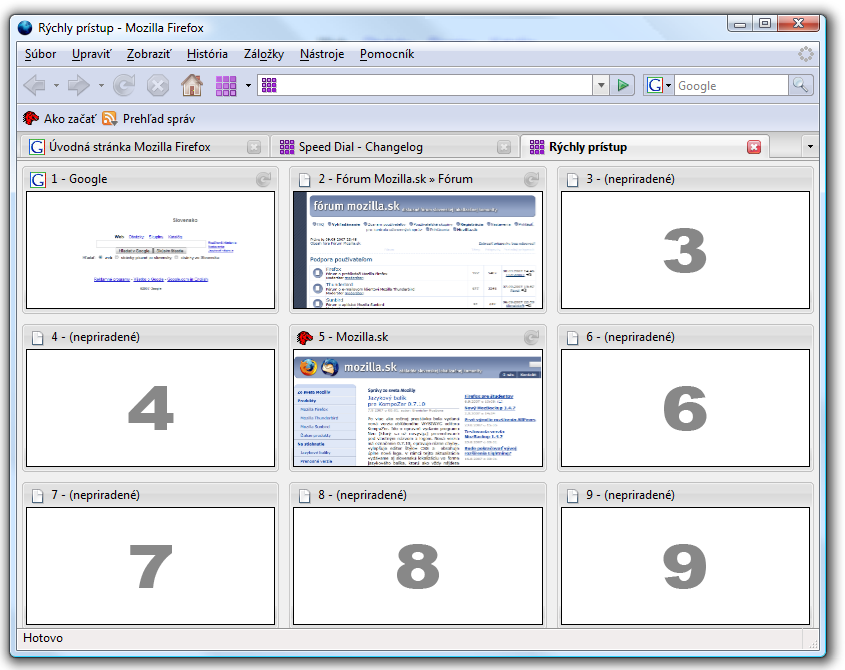Click the URL address bar field
The height and width of the screenshot is (670, 845).
(425, 85)
